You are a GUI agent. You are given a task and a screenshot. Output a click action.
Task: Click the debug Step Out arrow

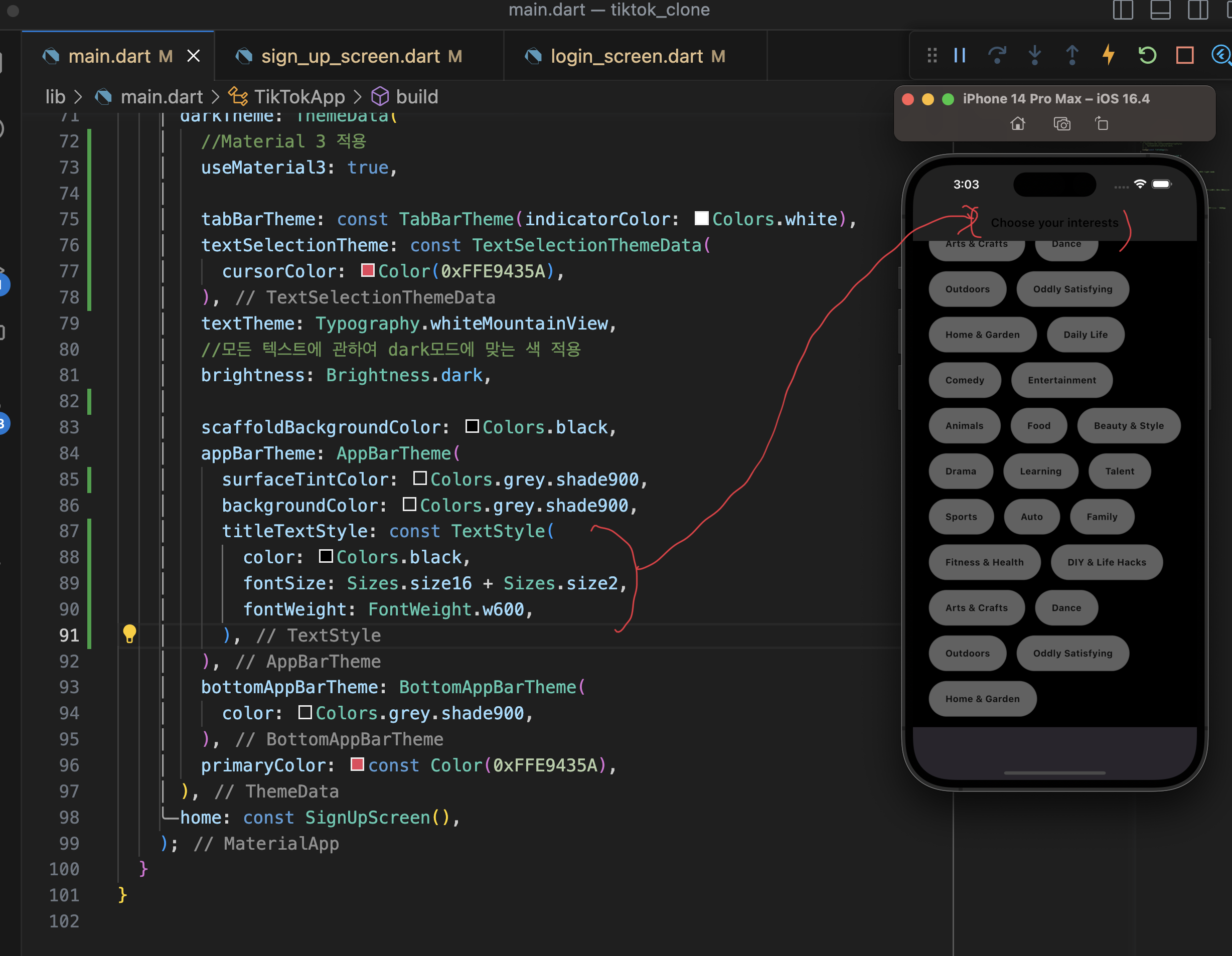[1071, 55]
